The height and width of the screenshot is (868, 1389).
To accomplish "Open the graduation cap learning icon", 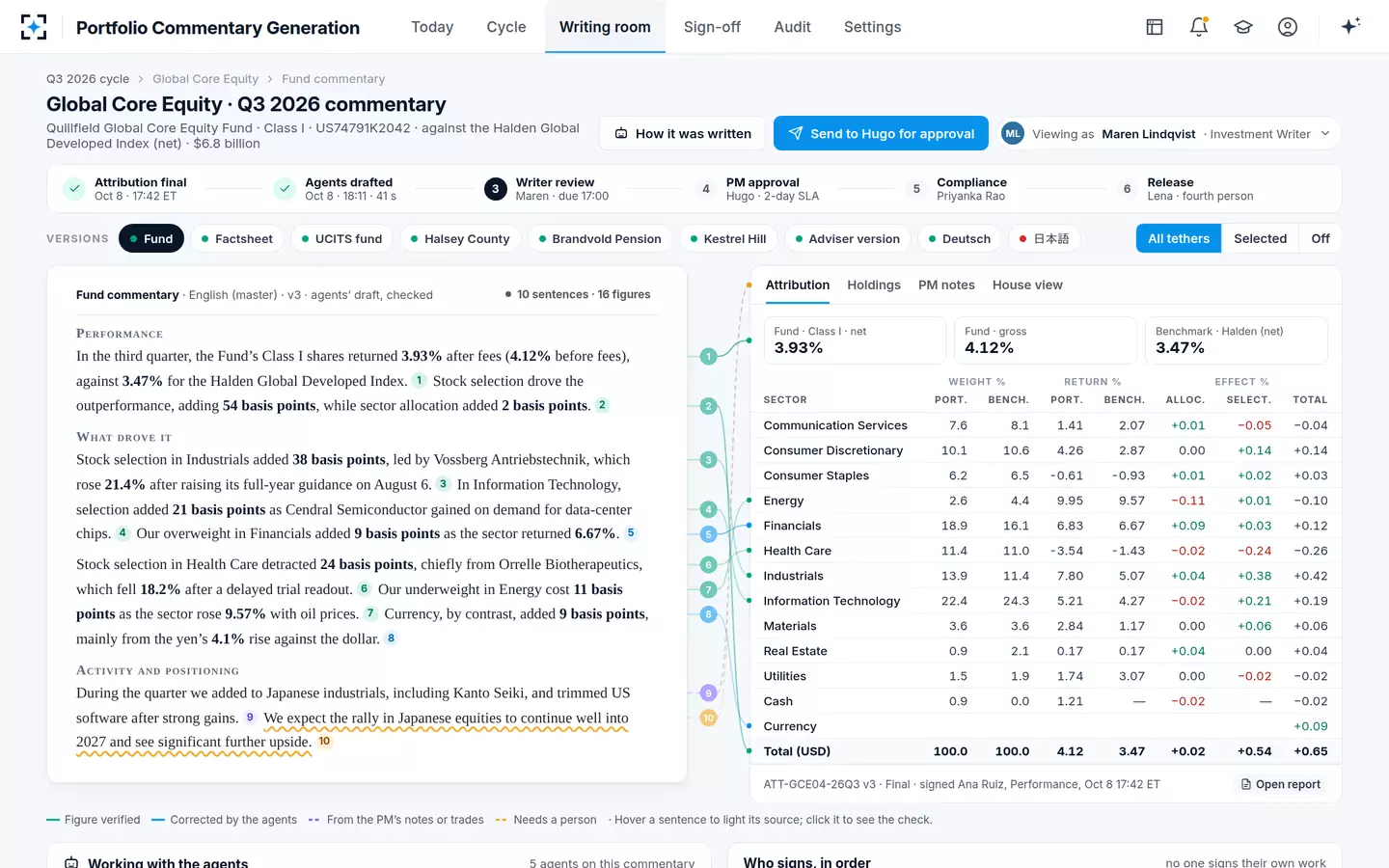I will coord(1243,27).
